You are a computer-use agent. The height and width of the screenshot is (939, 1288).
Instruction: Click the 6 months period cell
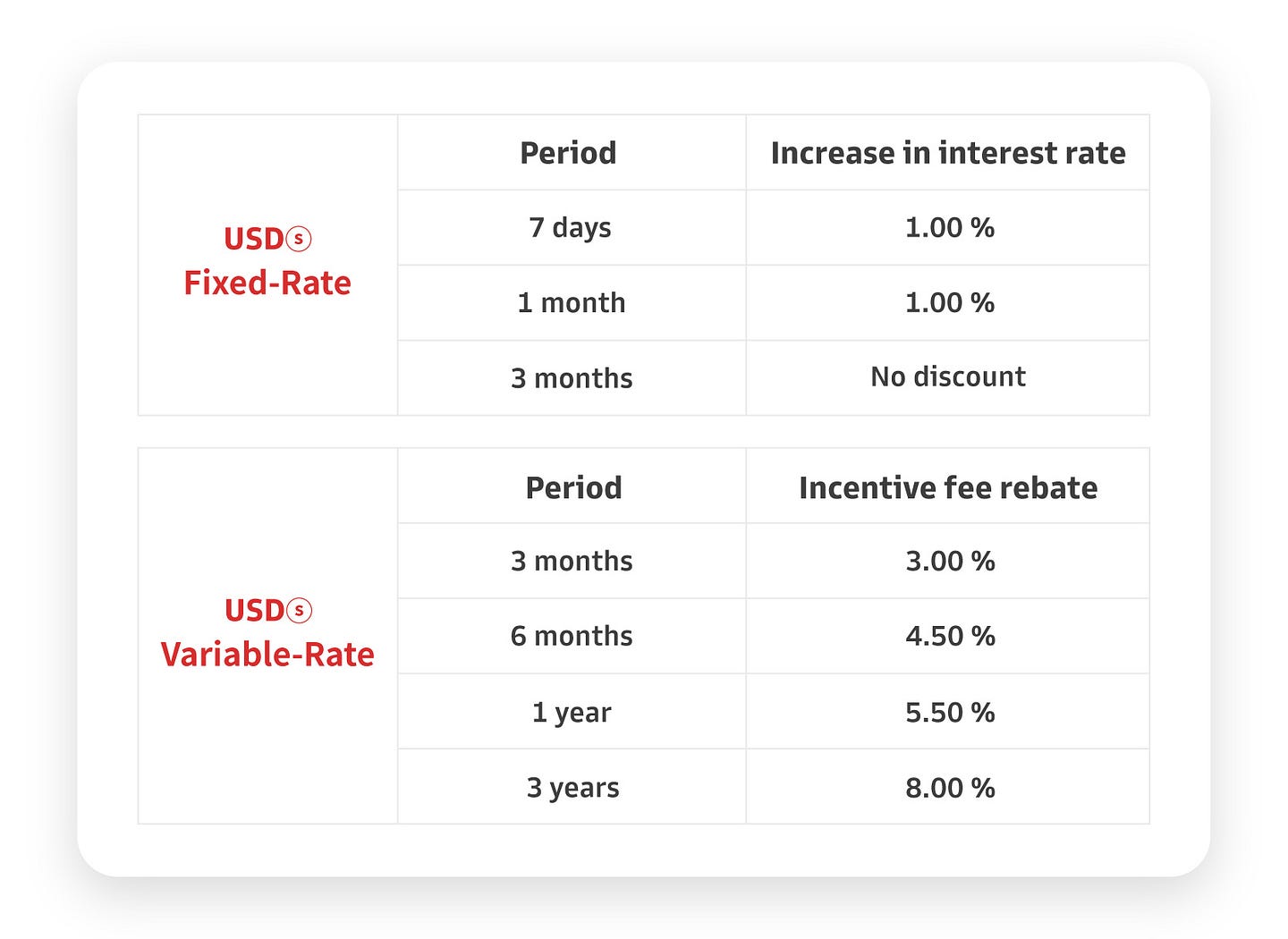tap(572, 637)
